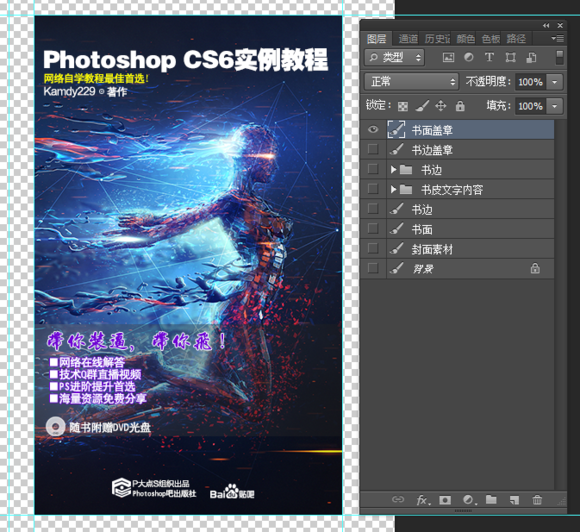Screen dimensions: 580x532
Task: Show the 背景 layer
Action: coord(373,268)
